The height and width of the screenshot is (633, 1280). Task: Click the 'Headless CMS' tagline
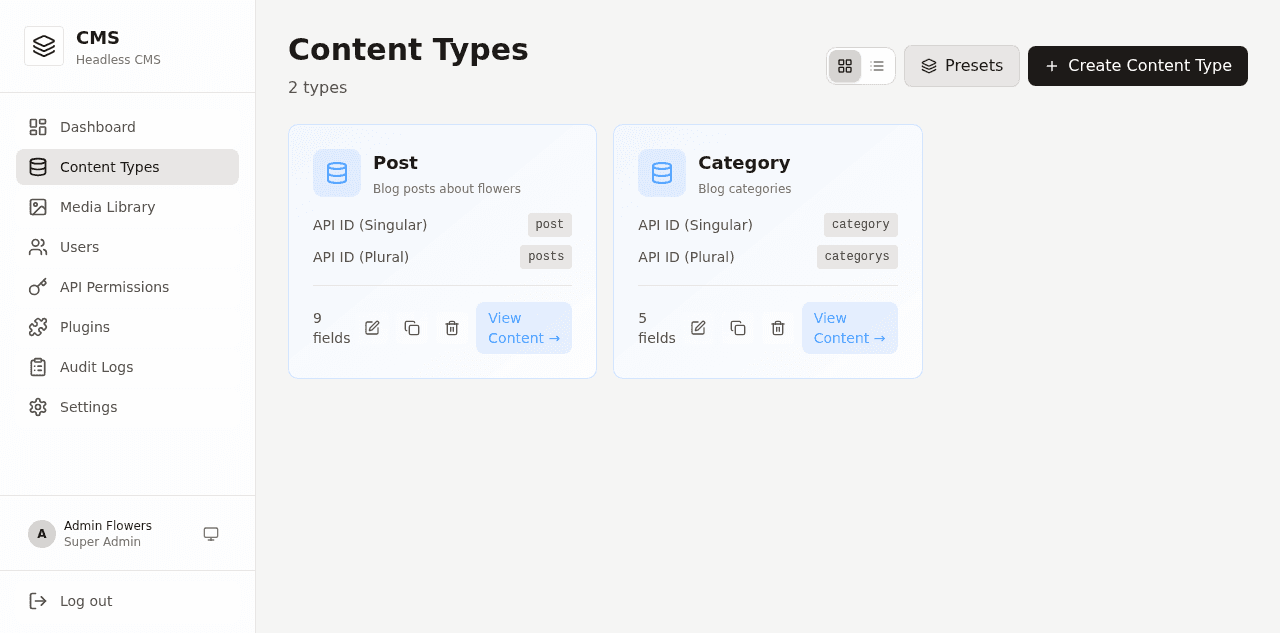[x=118, y=60]
